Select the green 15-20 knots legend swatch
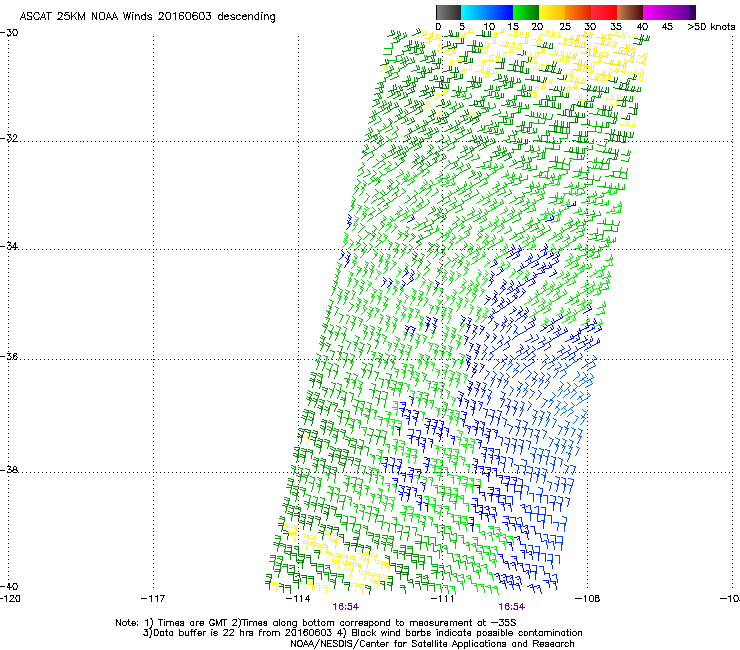The width and height of the screenshot is (740, 650). point(526,12)
